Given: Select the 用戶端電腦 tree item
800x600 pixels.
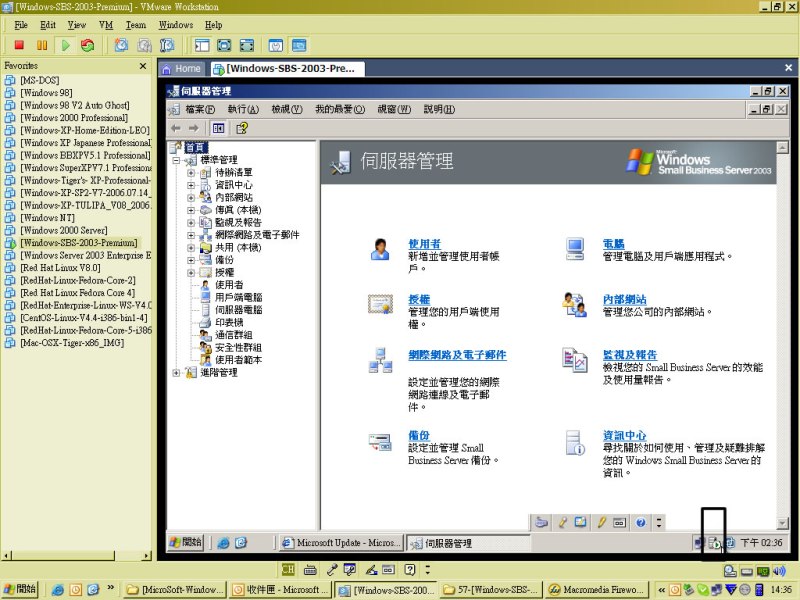Looking at the screenshot, I should 238,297.
